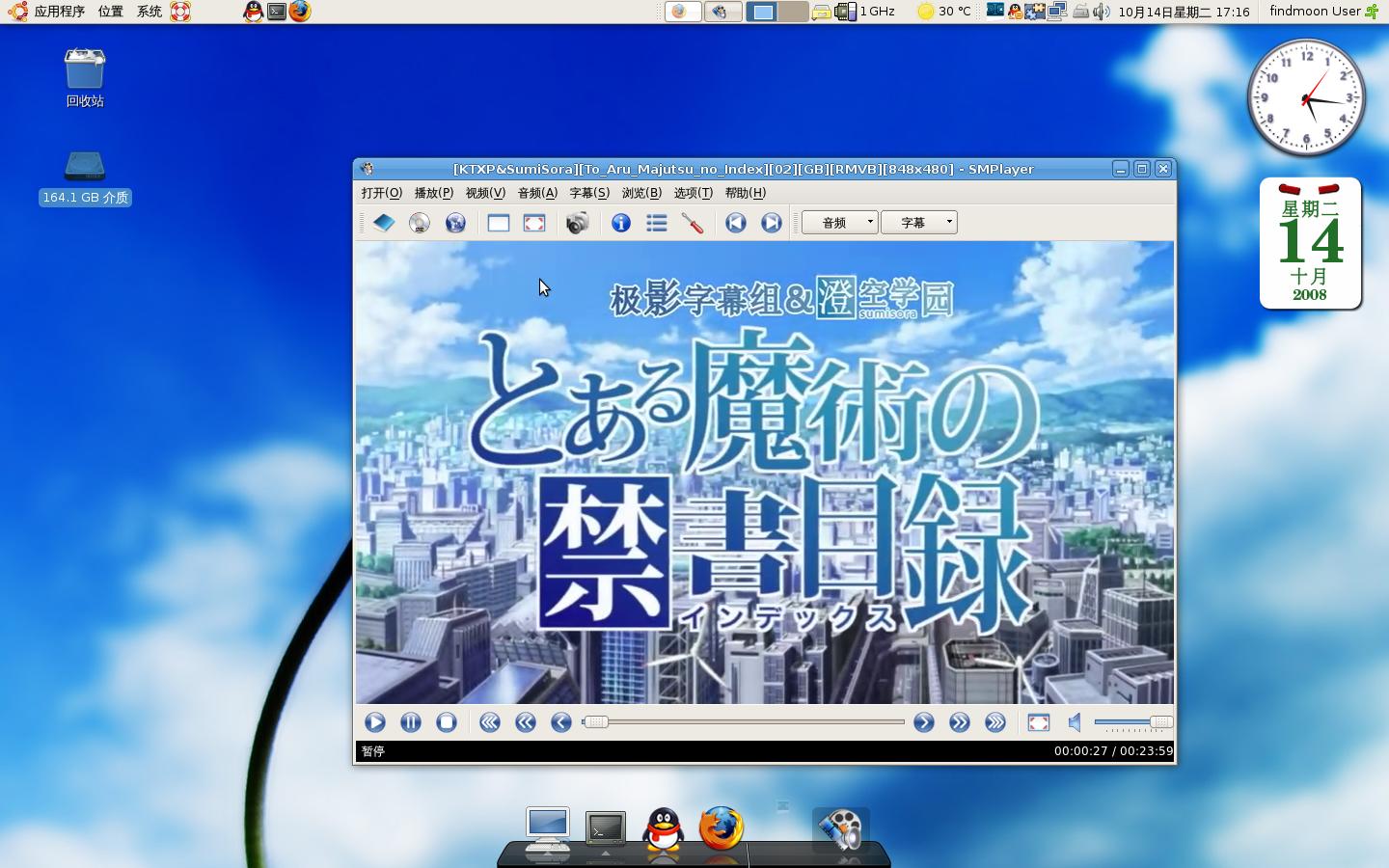1389x868 pixels.
Task: Open the 视频(V) menu
Action: click(485, 193)
